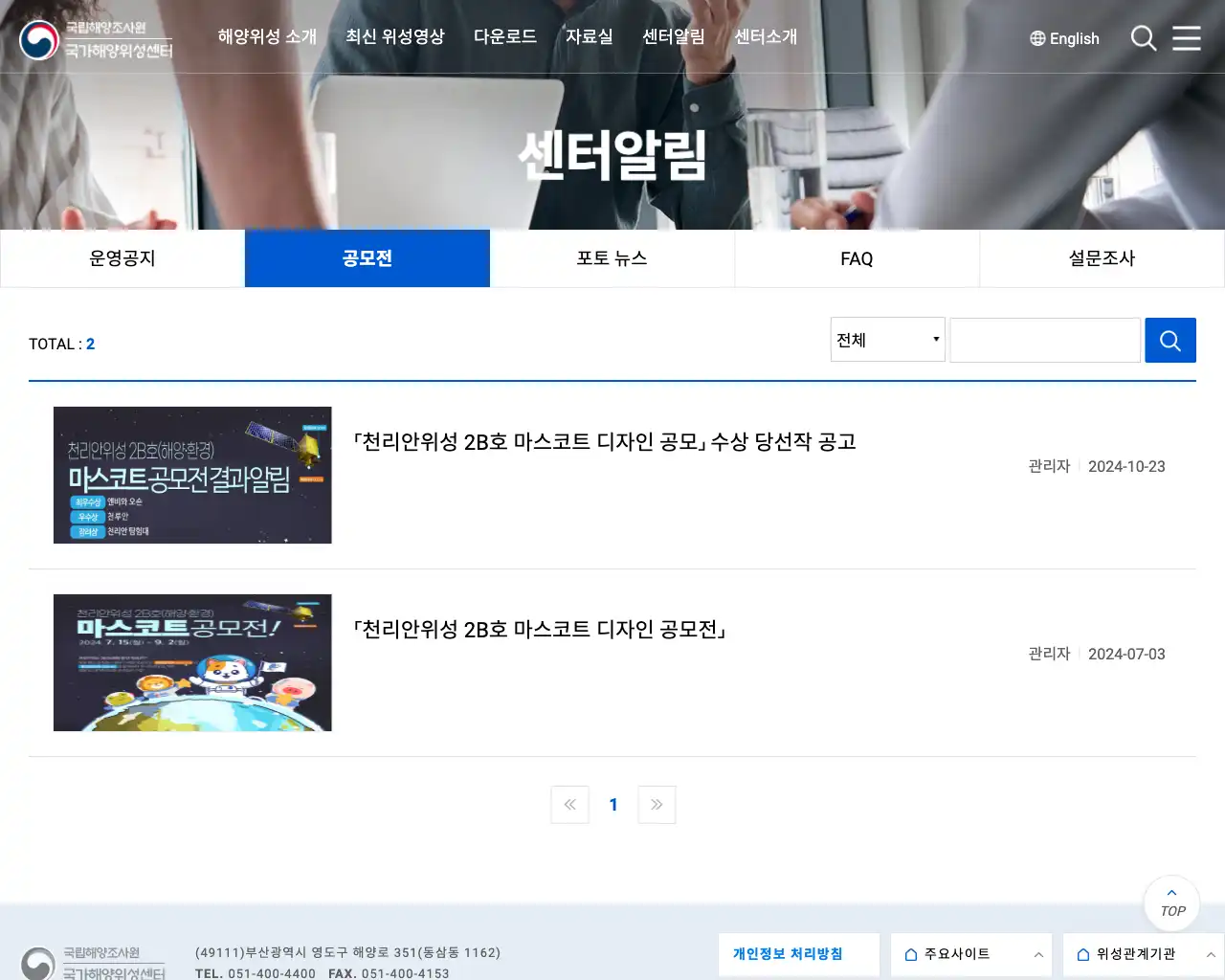Screen dimensions: 1225x980
Task: Go to last page with double-right arrow
Action: point(657,805)
